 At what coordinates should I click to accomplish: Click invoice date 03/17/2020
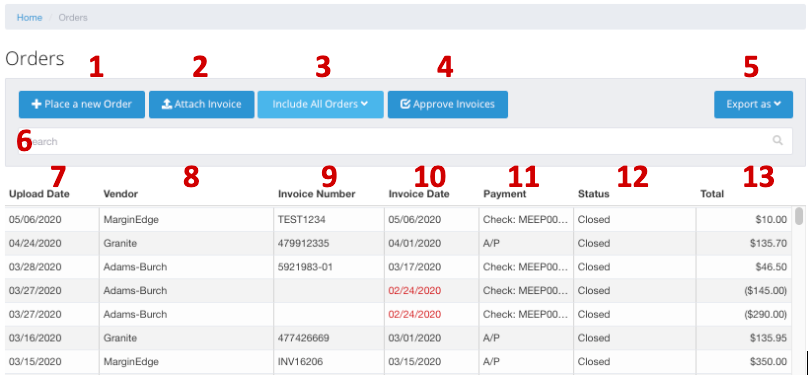pos(415,267)
